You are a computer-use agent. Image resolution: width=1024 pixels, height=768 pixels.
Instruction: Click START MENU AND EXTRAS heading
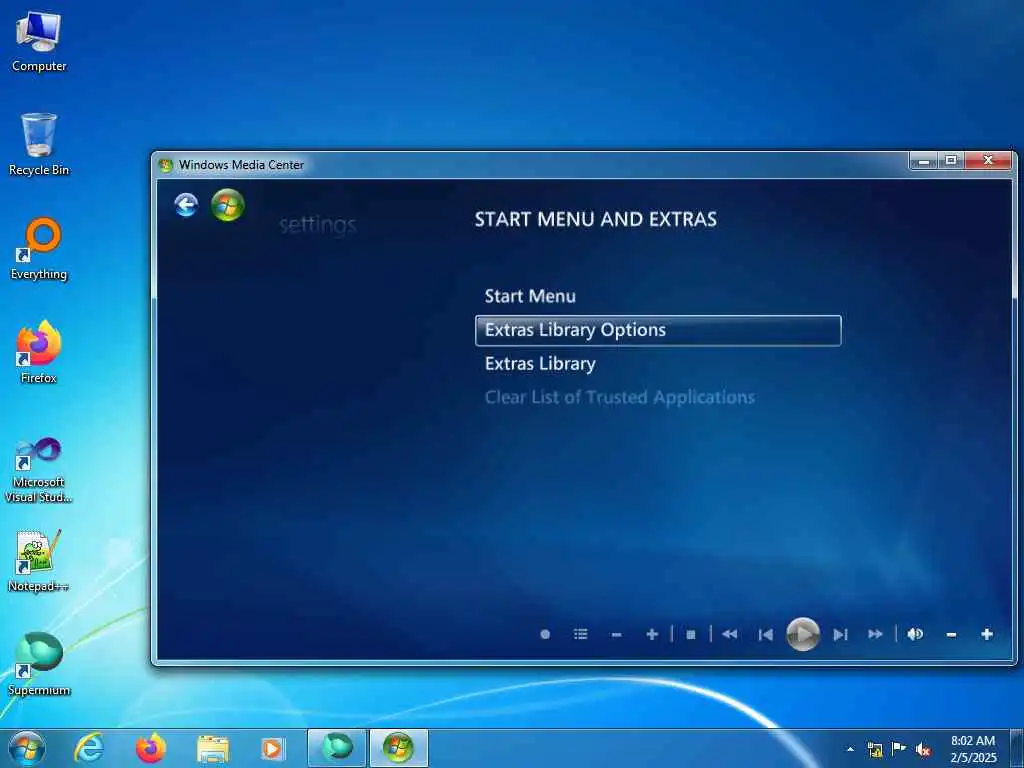click(596, 219)
